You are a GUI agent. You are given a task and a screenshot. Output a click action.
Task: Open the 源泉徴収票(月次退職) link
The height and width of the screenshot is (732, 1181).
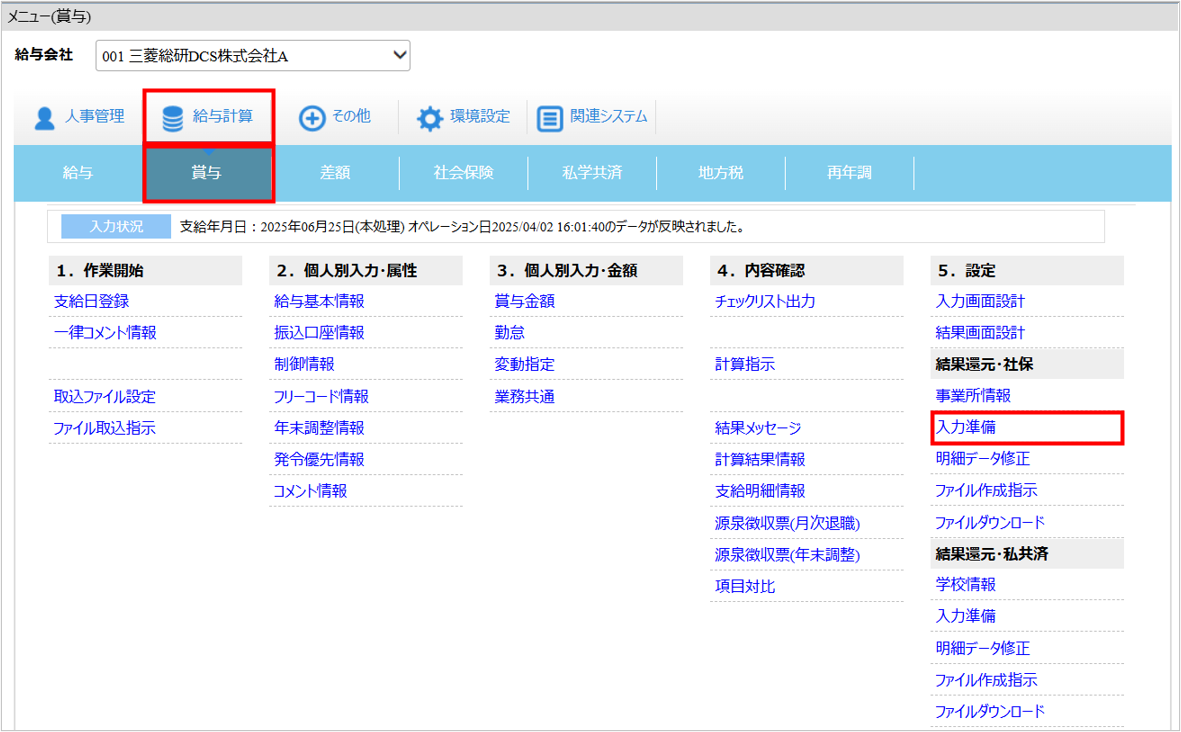click(x=788, y=523)
